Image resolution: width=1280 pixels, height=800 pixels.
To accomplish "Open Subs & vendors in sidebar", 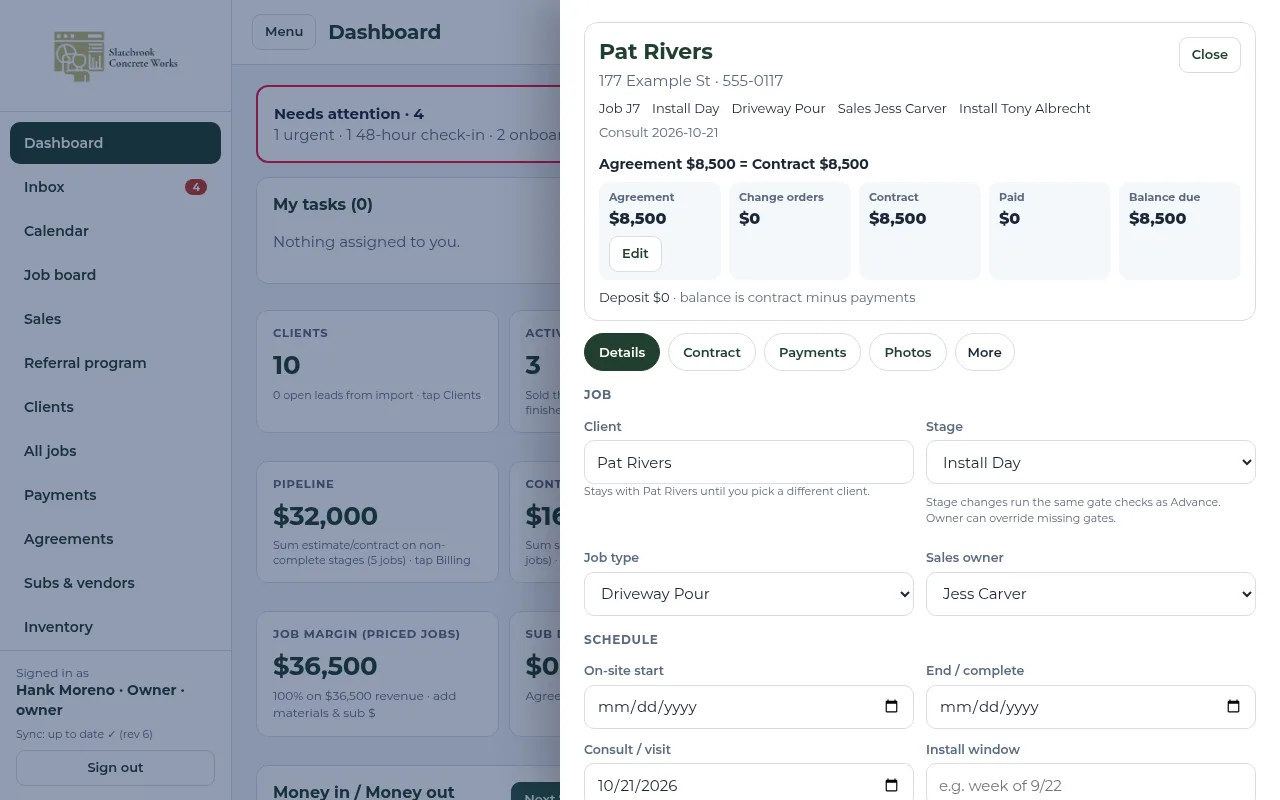I will pyautogui.click(x=115, y=583).
